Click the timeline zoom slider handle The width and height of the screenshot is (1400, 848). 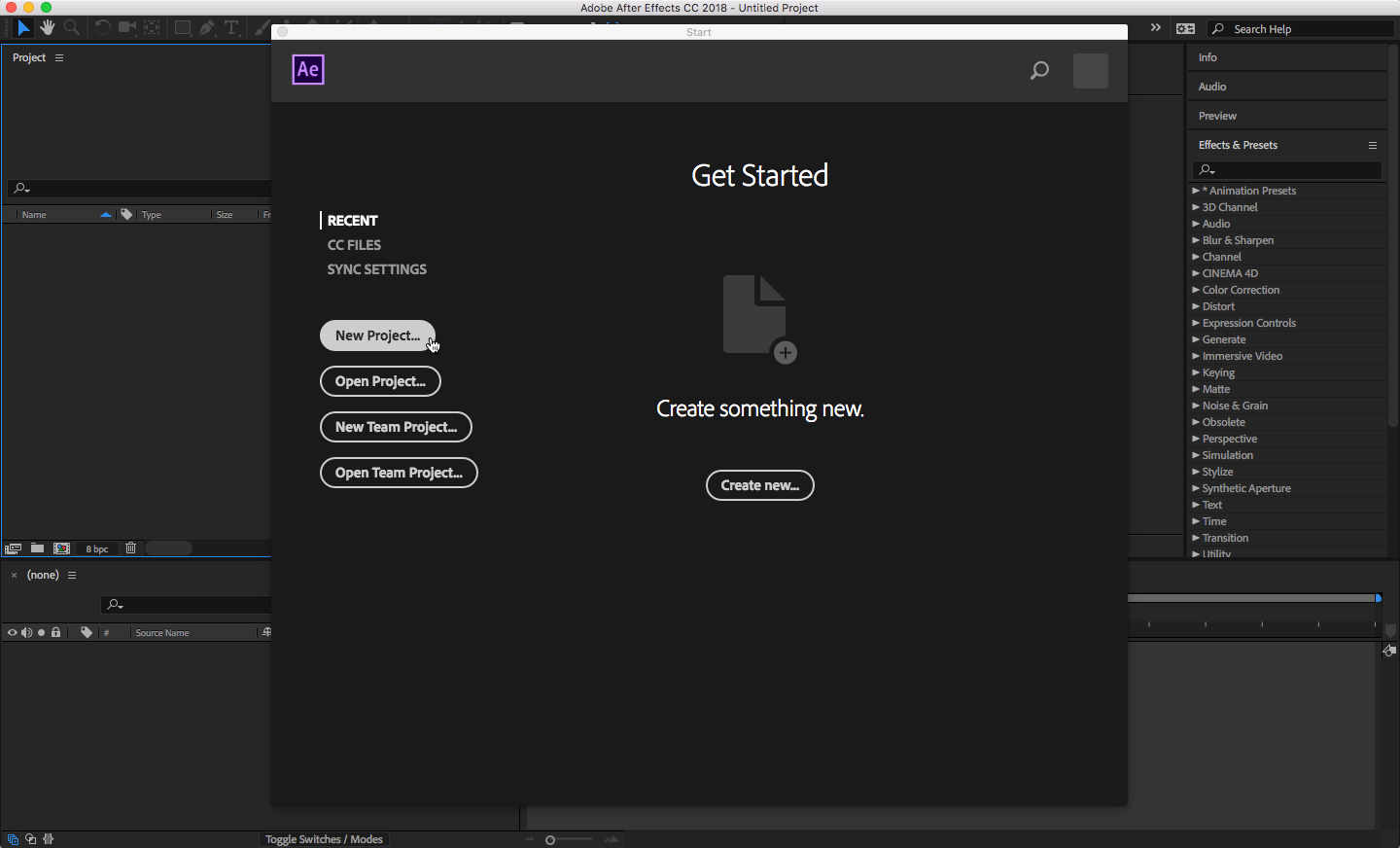pyautogui.click(x=550, y=840)
